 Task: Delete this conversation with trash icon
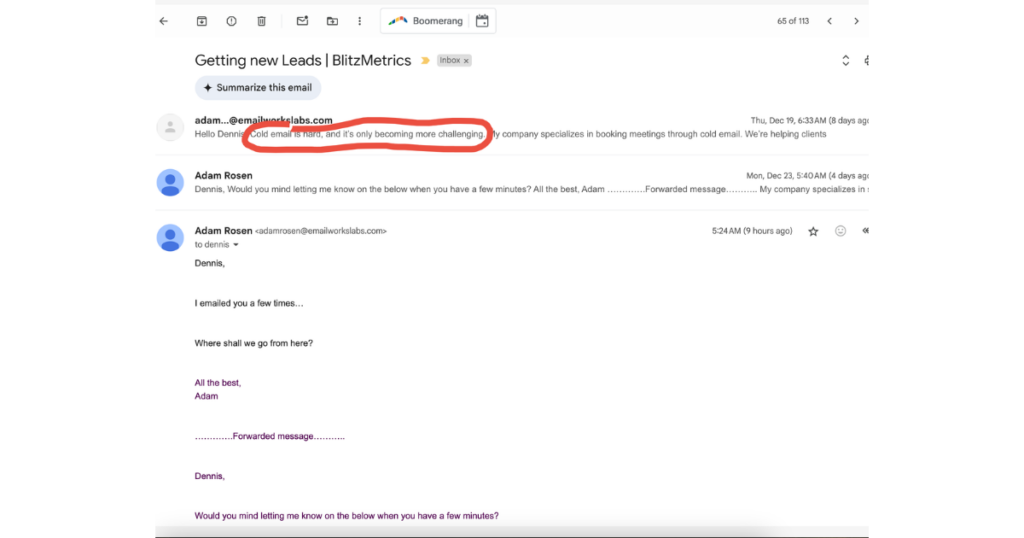[261, 21]
